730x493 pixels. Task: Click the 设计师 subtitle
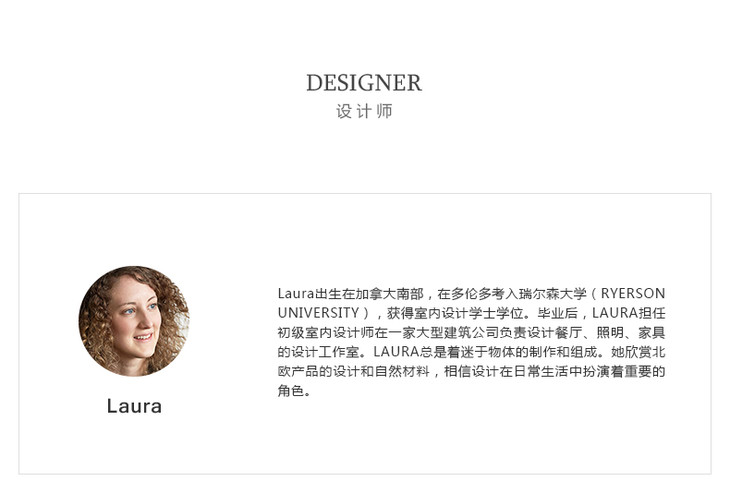364,111
